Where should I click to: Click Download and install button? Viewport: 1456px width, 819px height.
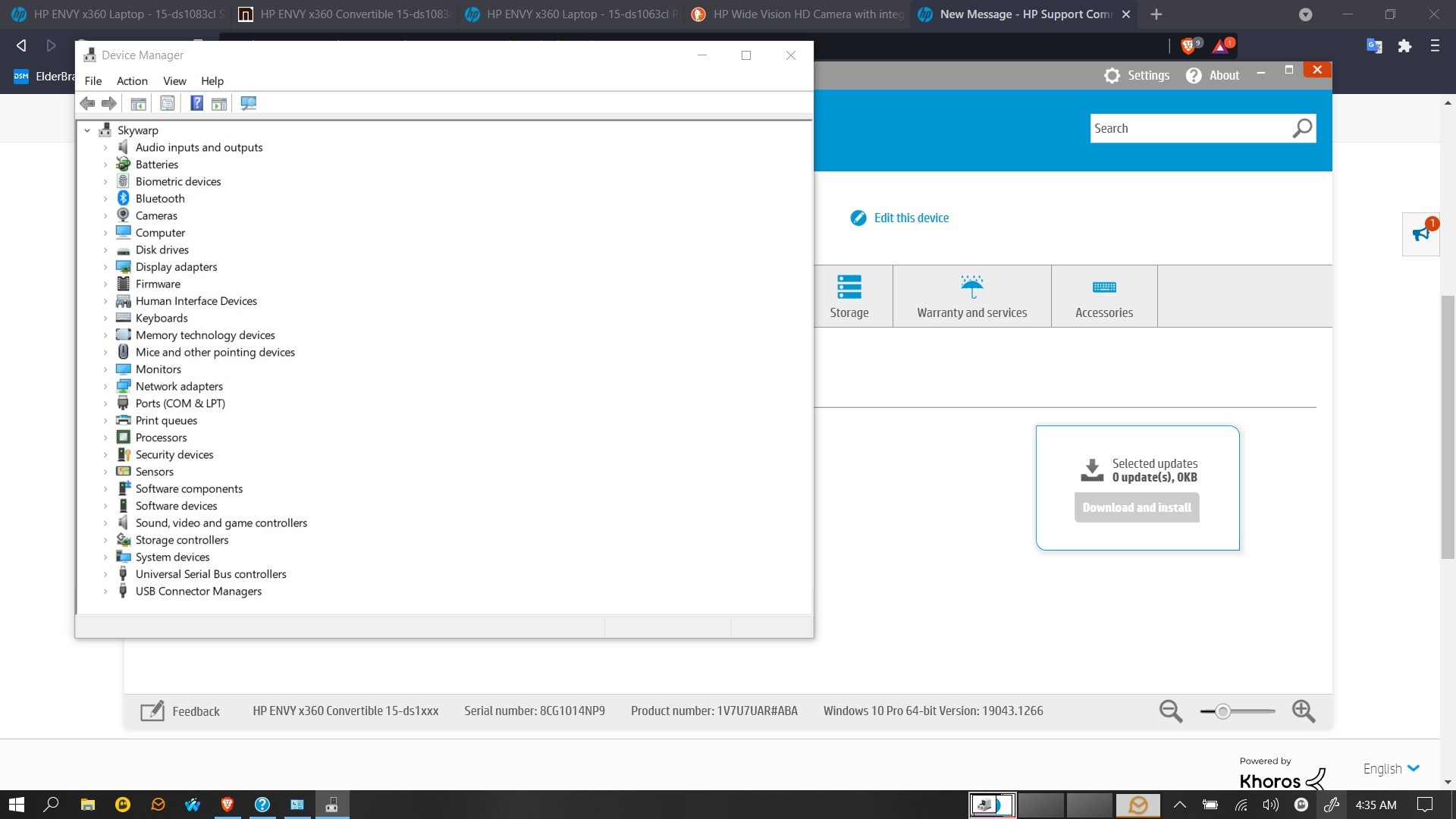coord(1137,507)
